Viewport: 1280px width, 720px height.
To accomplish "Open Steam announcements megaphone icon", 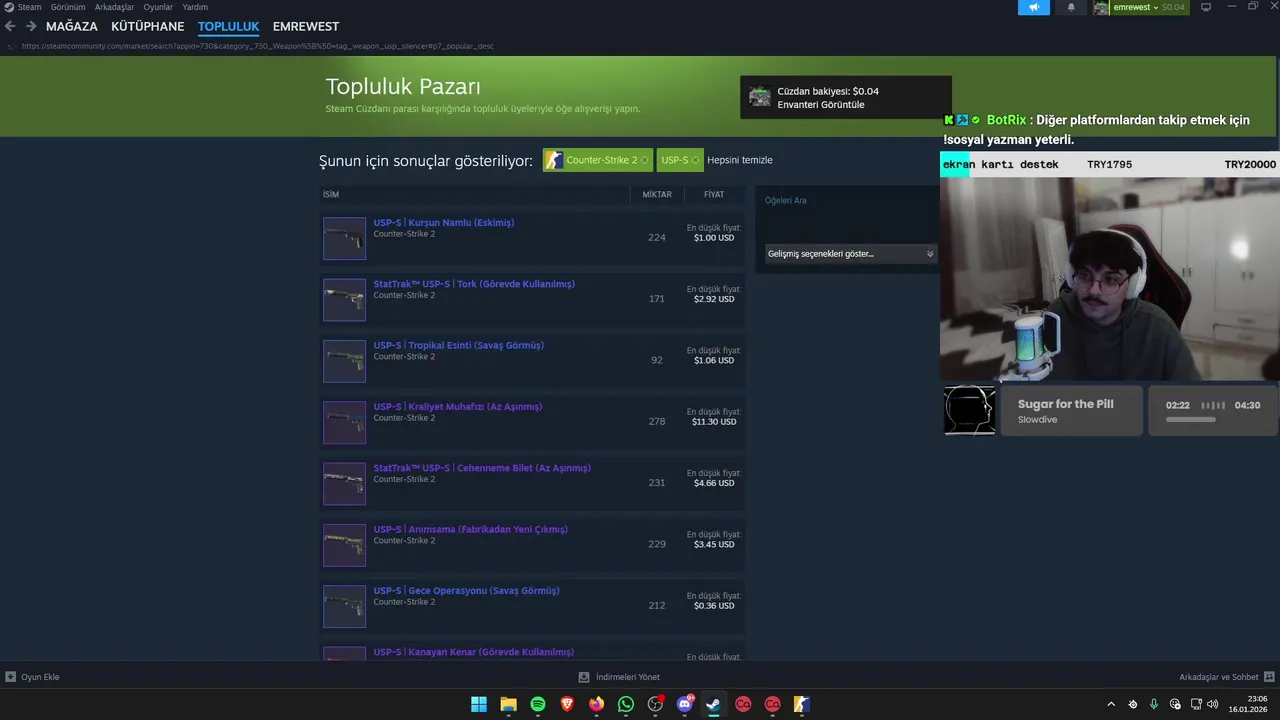I will (x=1034, y=7).
